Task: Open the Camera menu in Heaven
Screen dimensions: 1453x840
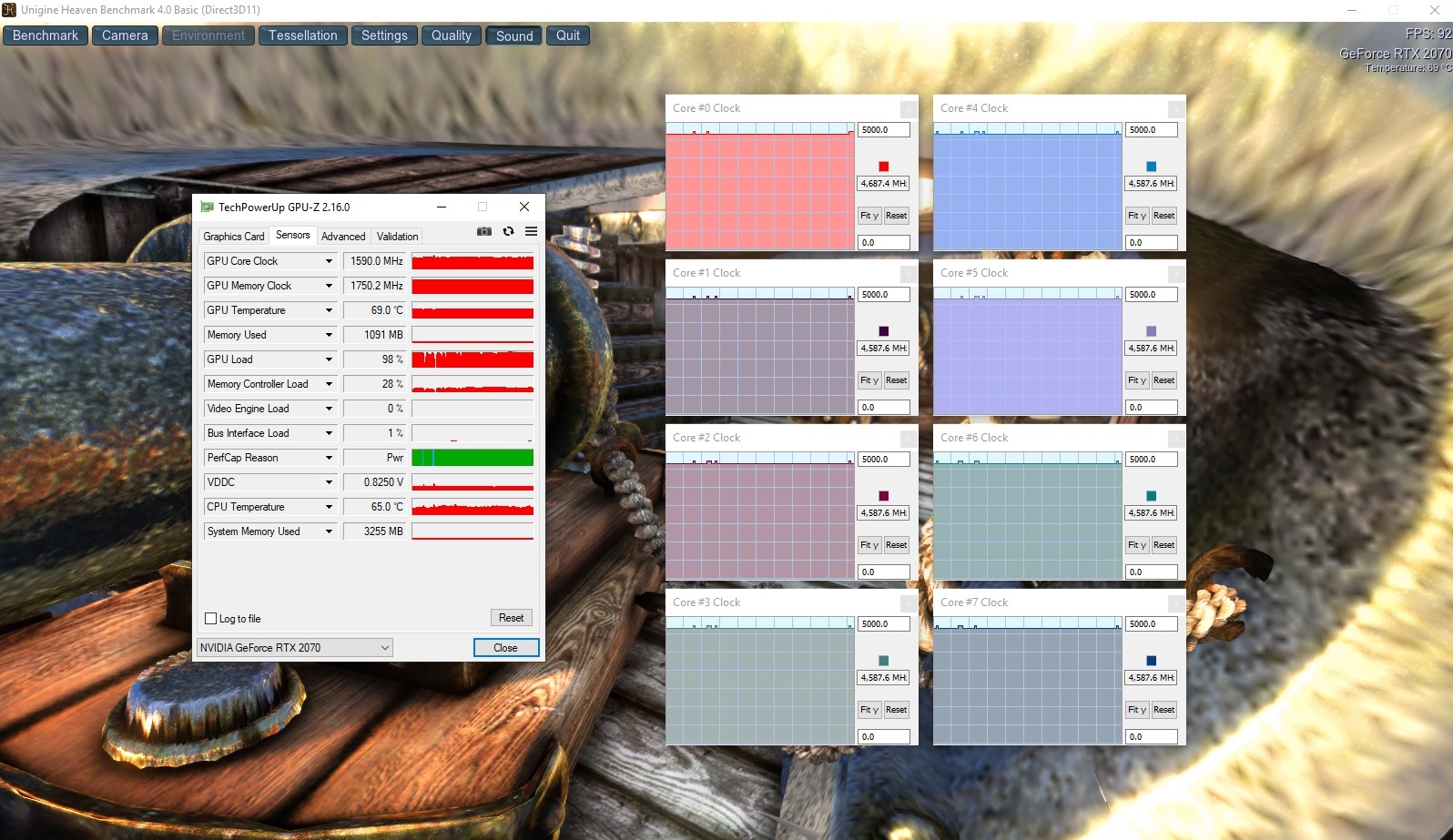Action: [125, 35]
